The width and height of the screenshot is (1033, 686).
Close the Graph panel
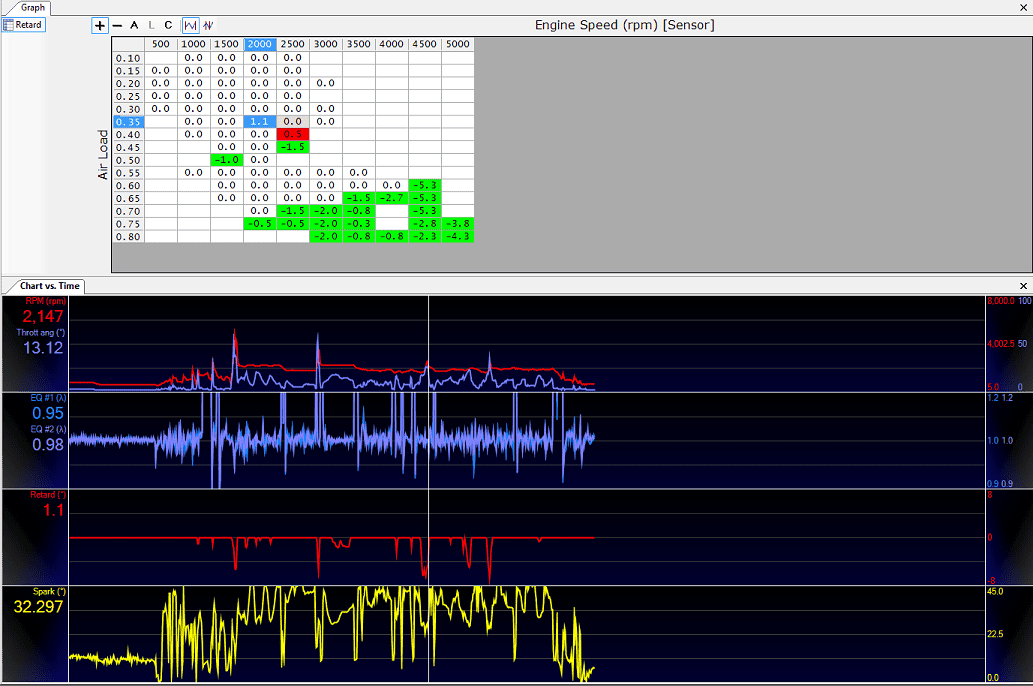[x=1023, y=8]
